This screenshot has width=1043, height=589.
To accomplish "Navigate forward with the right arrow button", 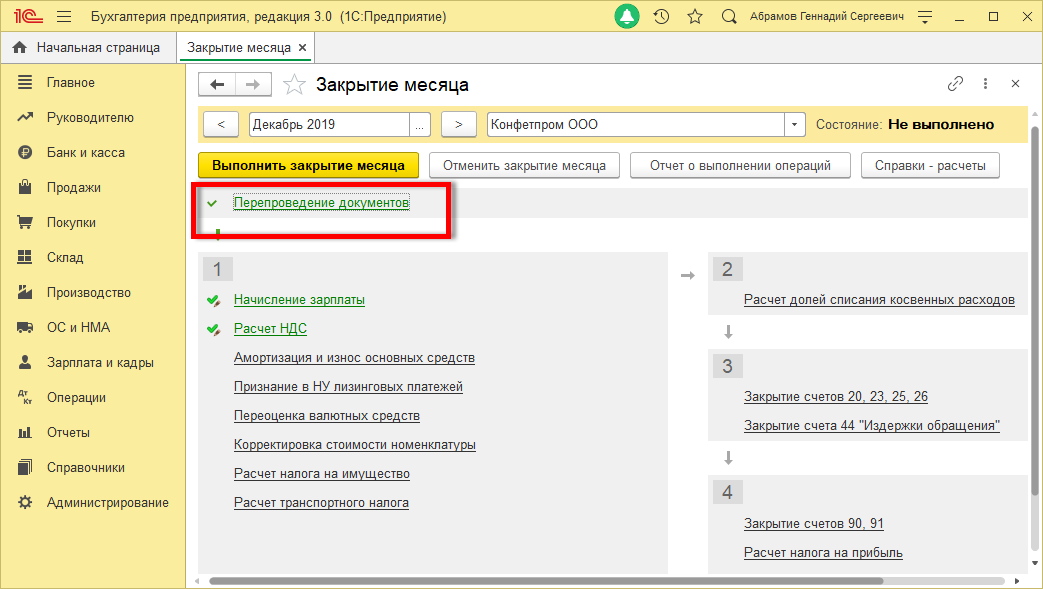I will click(x=253, y=85).
